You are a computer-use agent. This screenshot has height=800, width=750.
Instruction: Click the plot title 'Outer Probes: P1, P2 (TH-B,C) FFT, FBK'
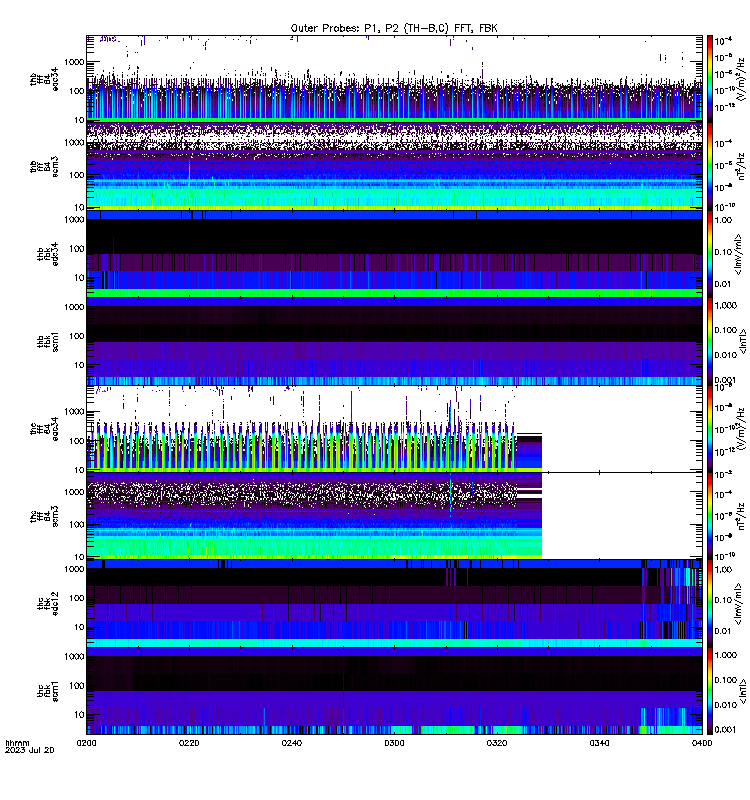pos(394,28)
